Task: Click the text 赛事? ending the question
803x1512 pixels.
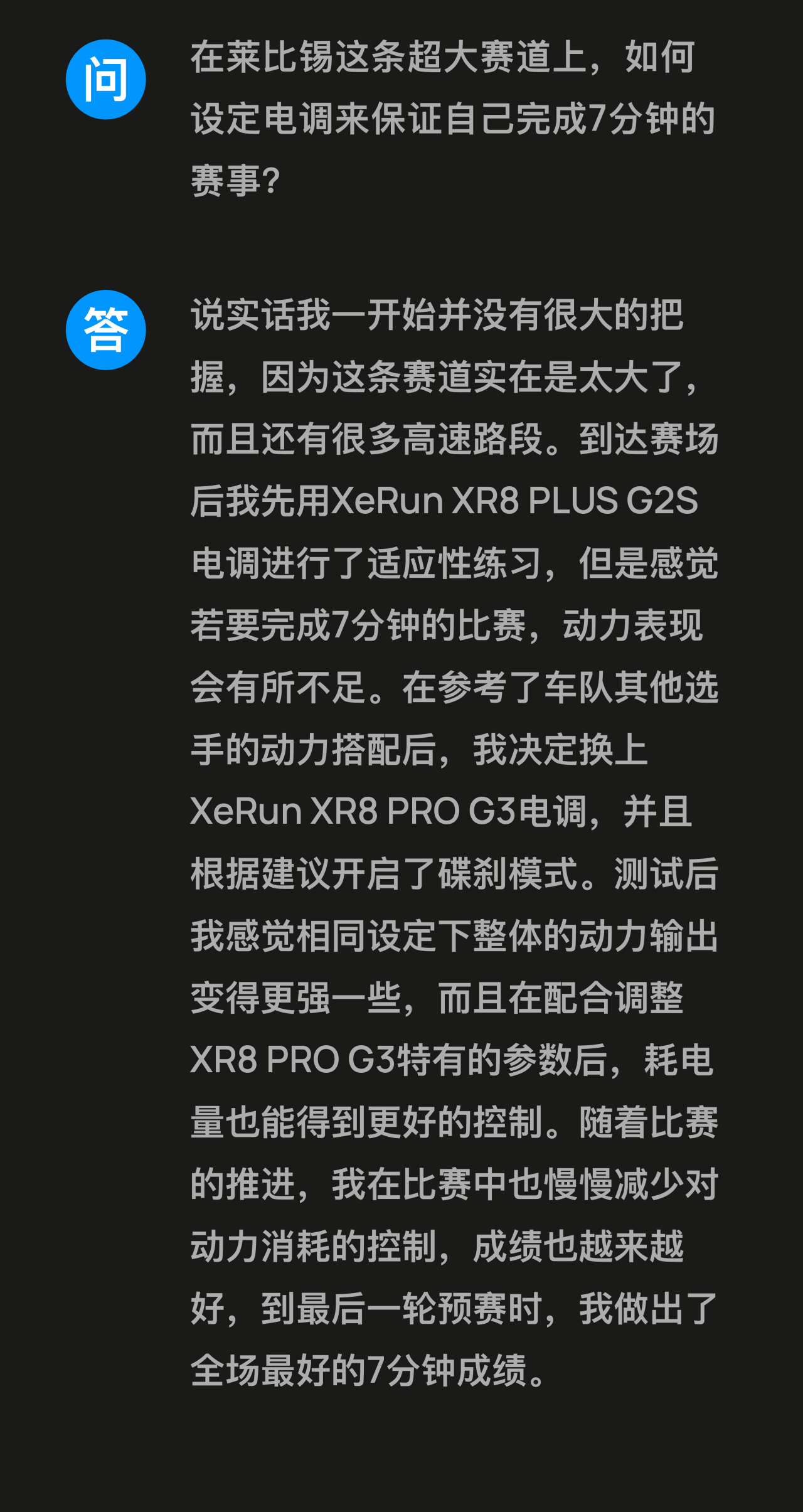Action: pos(235,181)
